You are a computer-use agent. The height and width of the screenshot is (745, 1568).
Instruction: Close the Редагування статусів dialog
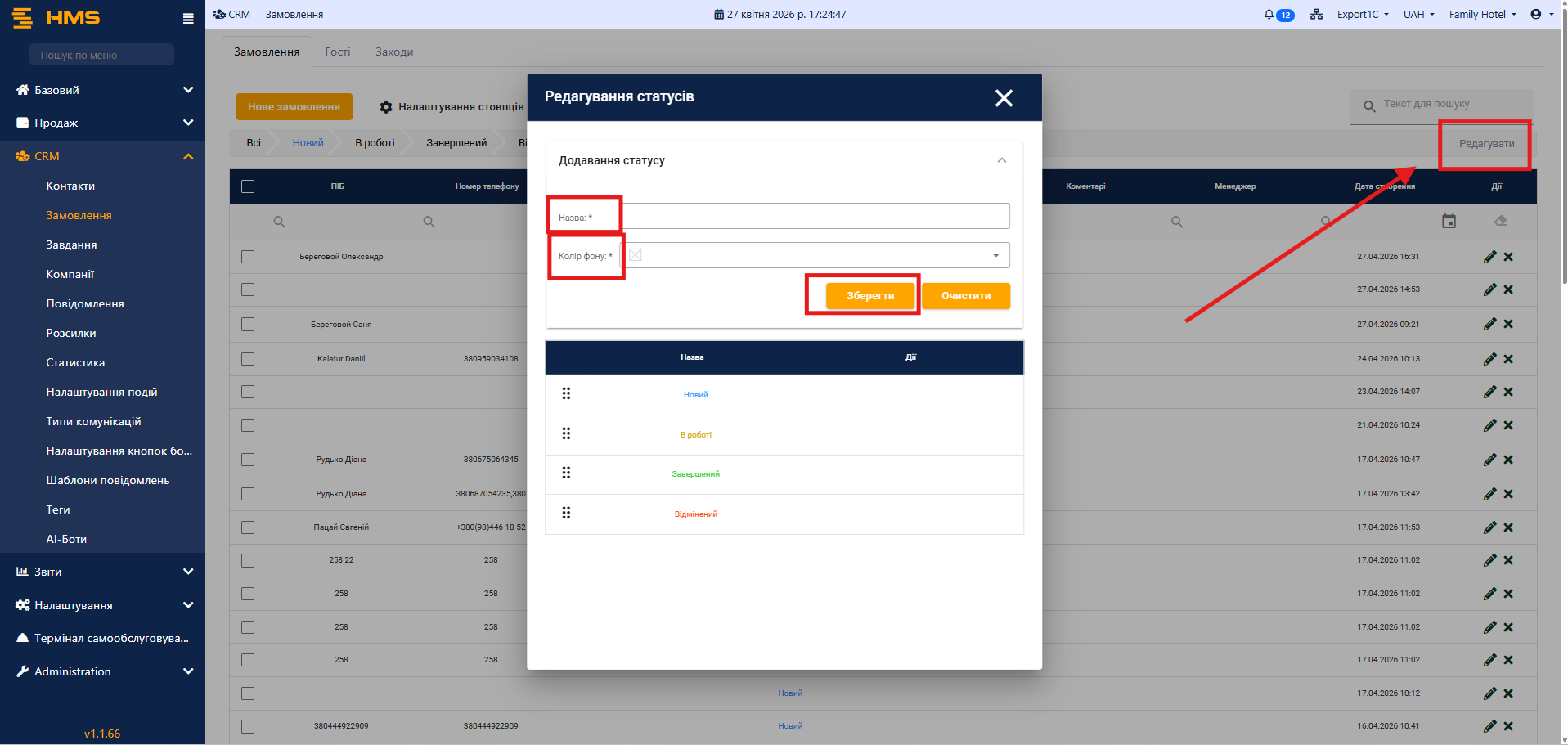[x=1004, y=98]
